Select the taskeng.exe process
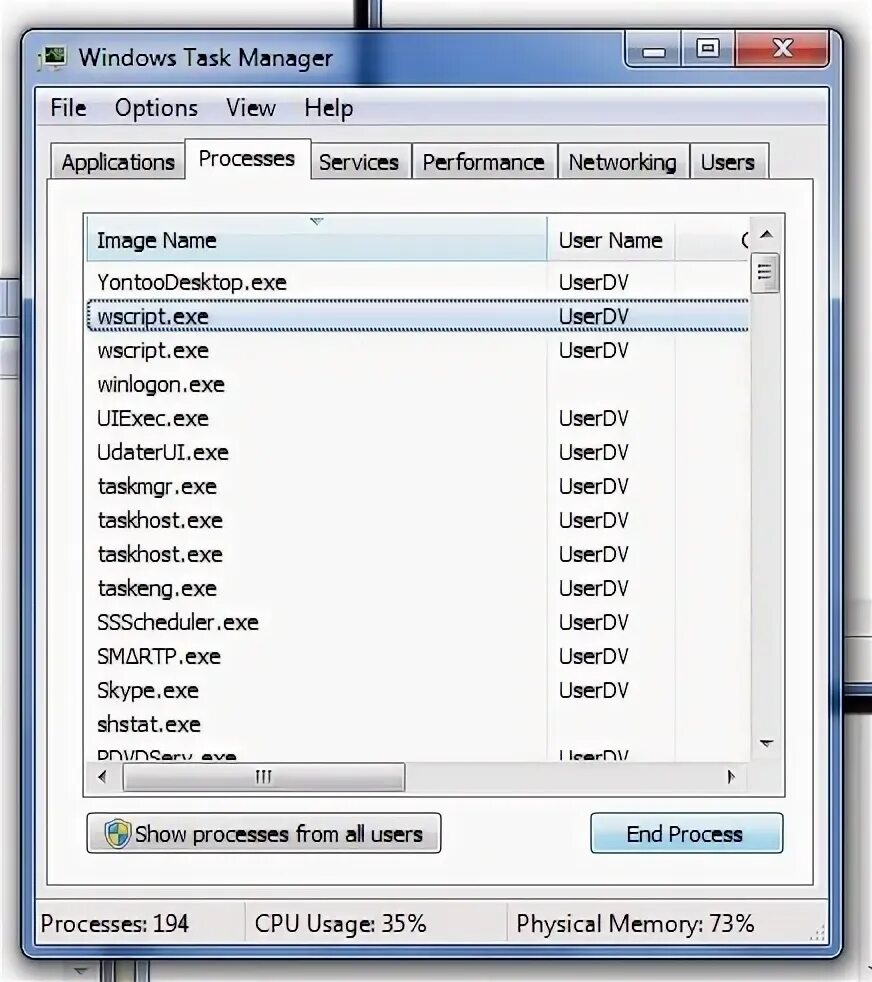Viewport: 872px width, 982px height. [x=418, y=588]
